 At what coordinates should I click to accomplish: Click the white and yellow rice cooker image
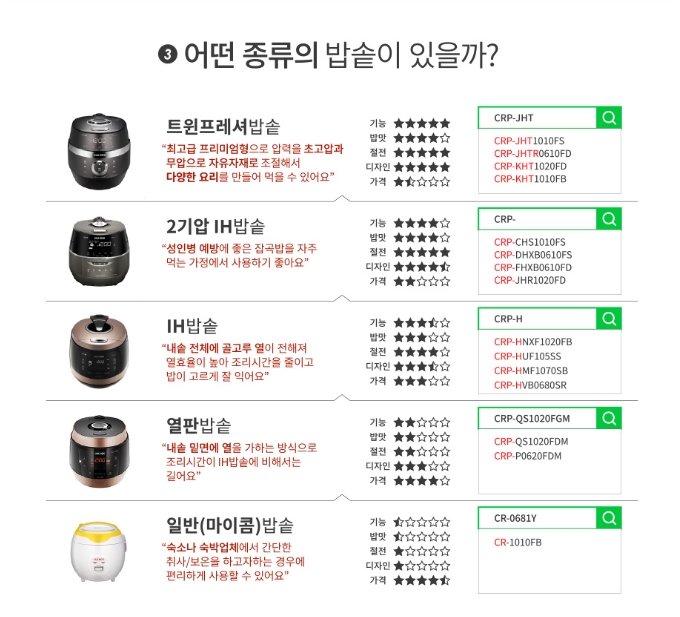99,552
